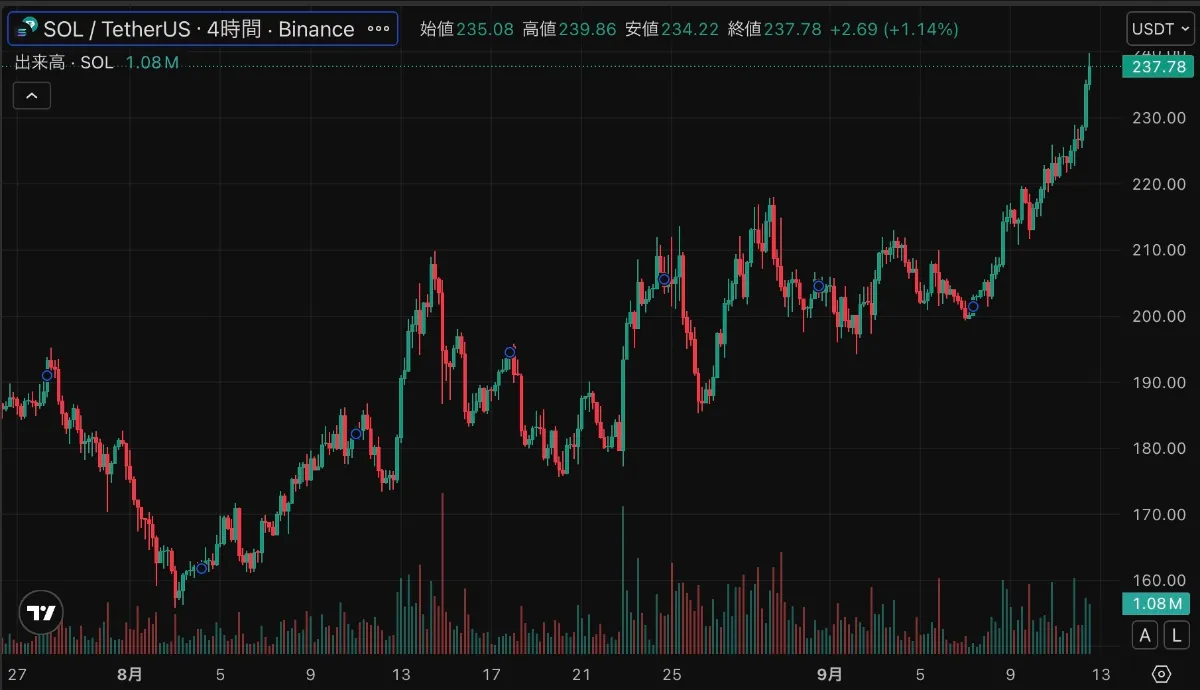Viewport: 1200px width, 690px height.
Task: Click the 終値 237.78 close value
Action: pyautogui.click(x=775, y=29)
